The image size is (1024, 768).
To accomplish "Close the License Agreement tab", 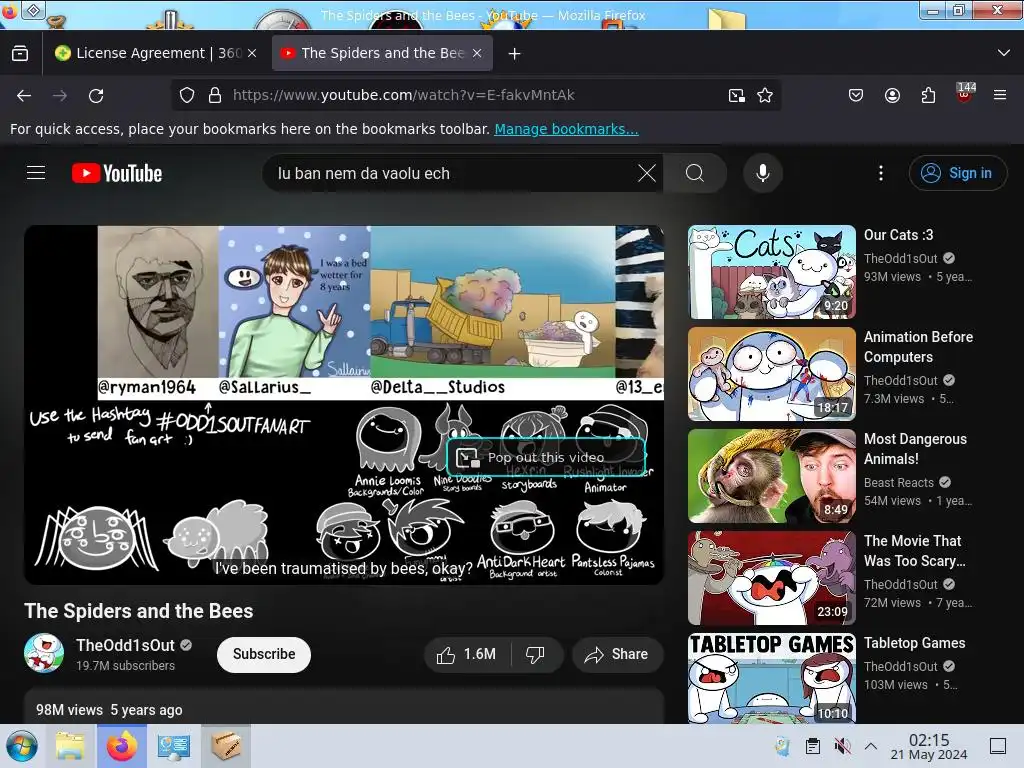I will (252, 54).
